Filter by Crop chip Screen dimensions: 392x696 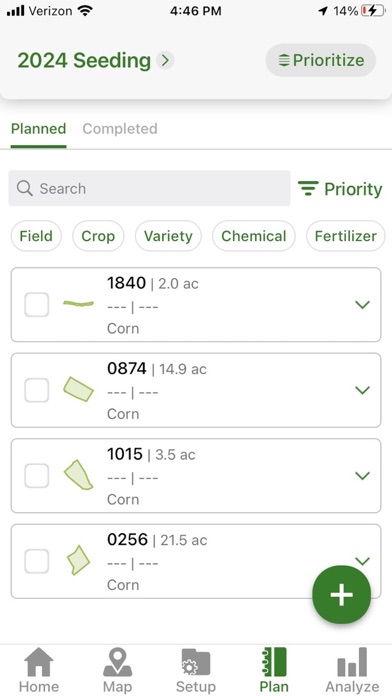(x=98, y=236)
